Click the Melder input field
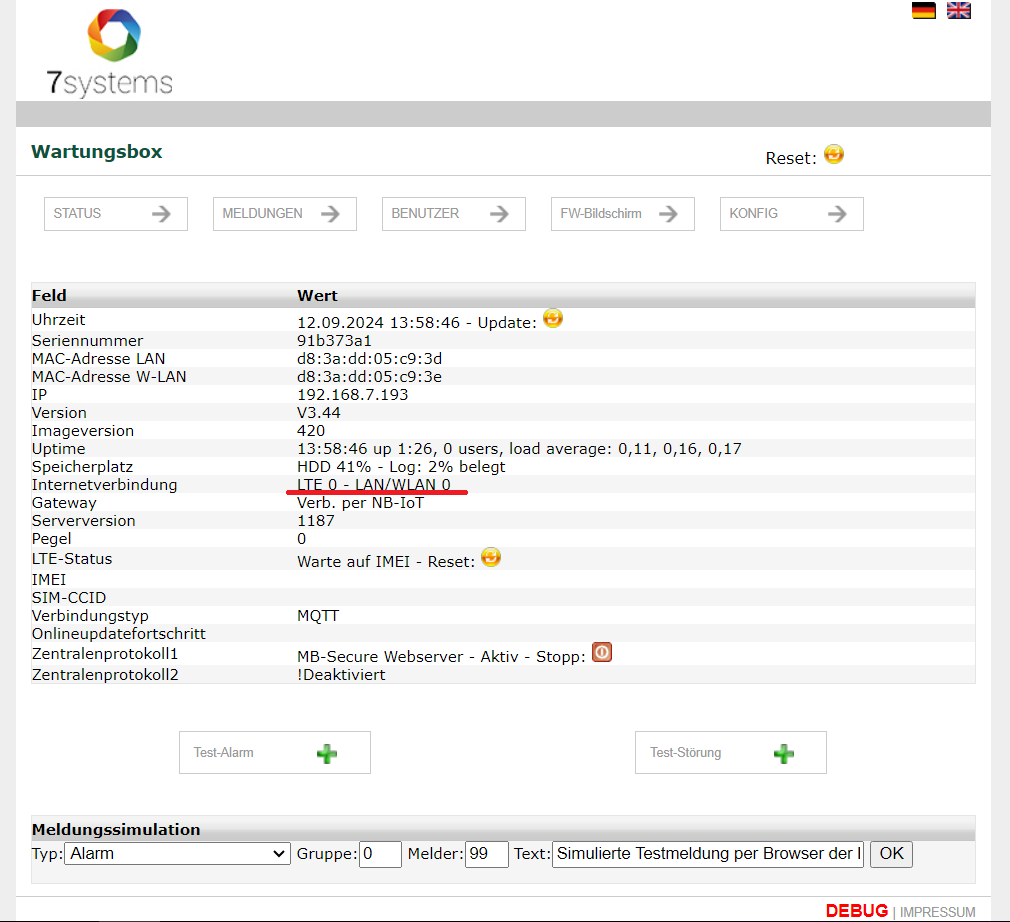The width and height of the screenshot is (1010, 922). click(486, 854)
